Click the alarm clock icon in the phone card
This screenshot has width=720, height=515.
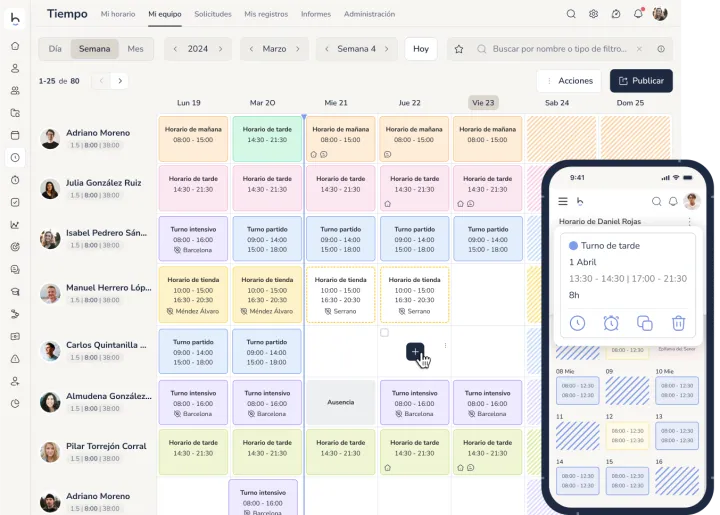click(x=611, y=323)
